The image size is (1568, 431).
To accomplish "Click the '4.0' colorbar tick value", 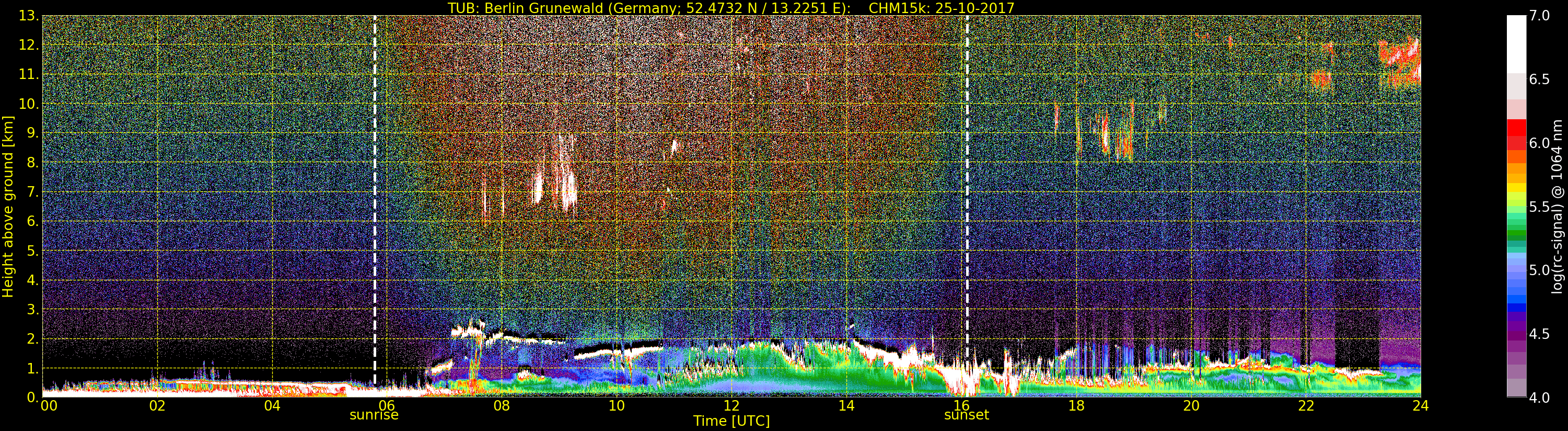I will pos(1539,398).
